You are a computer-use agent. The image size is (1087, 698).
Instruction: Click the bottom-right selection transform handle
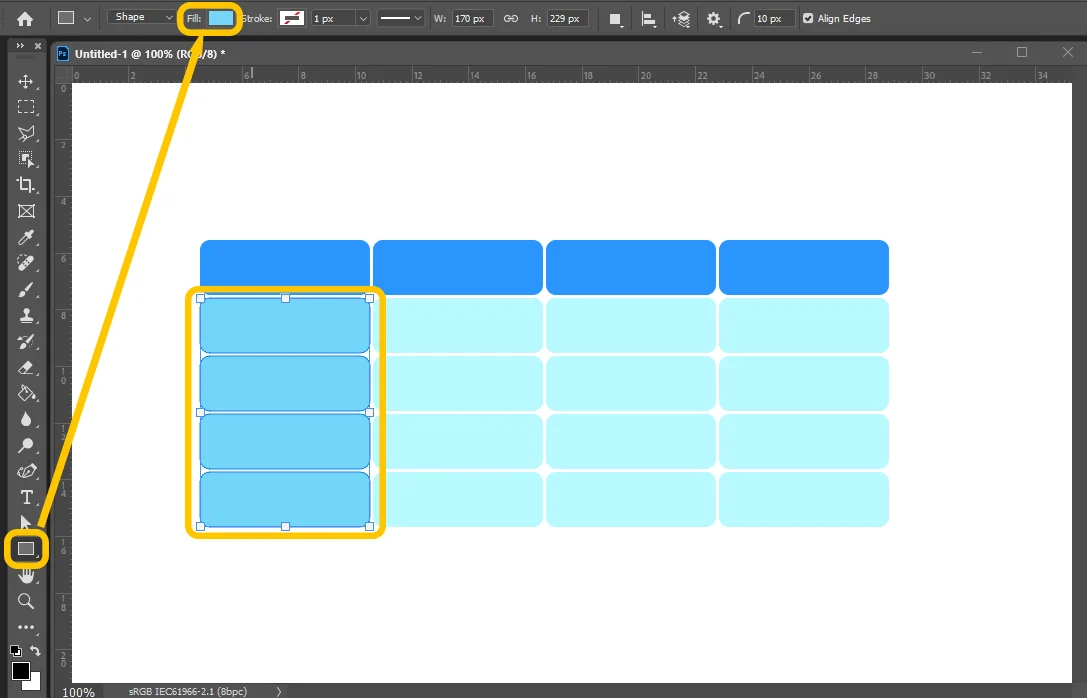pos(369,527)
